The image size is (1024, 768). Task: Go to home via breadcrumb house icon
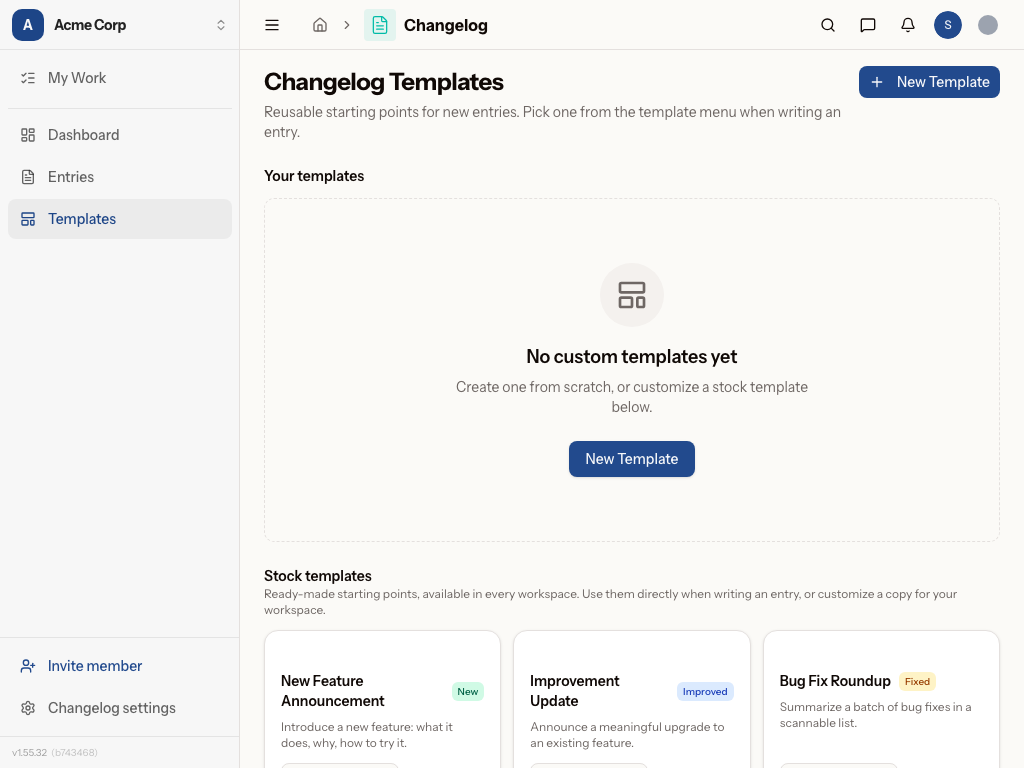point(319,25)
